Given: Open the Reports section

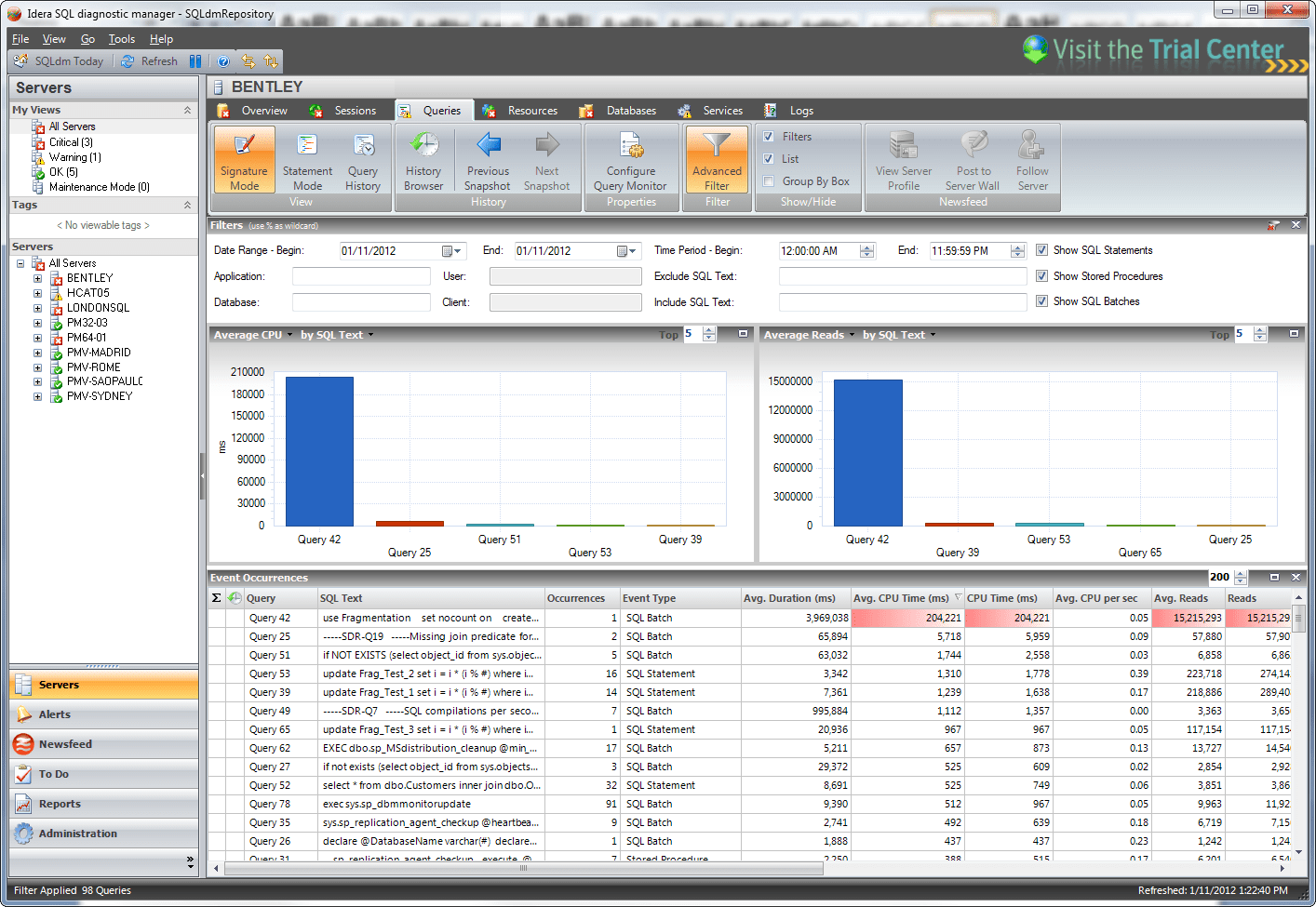Looking at the screenshot, I should (x=60, y=804).
